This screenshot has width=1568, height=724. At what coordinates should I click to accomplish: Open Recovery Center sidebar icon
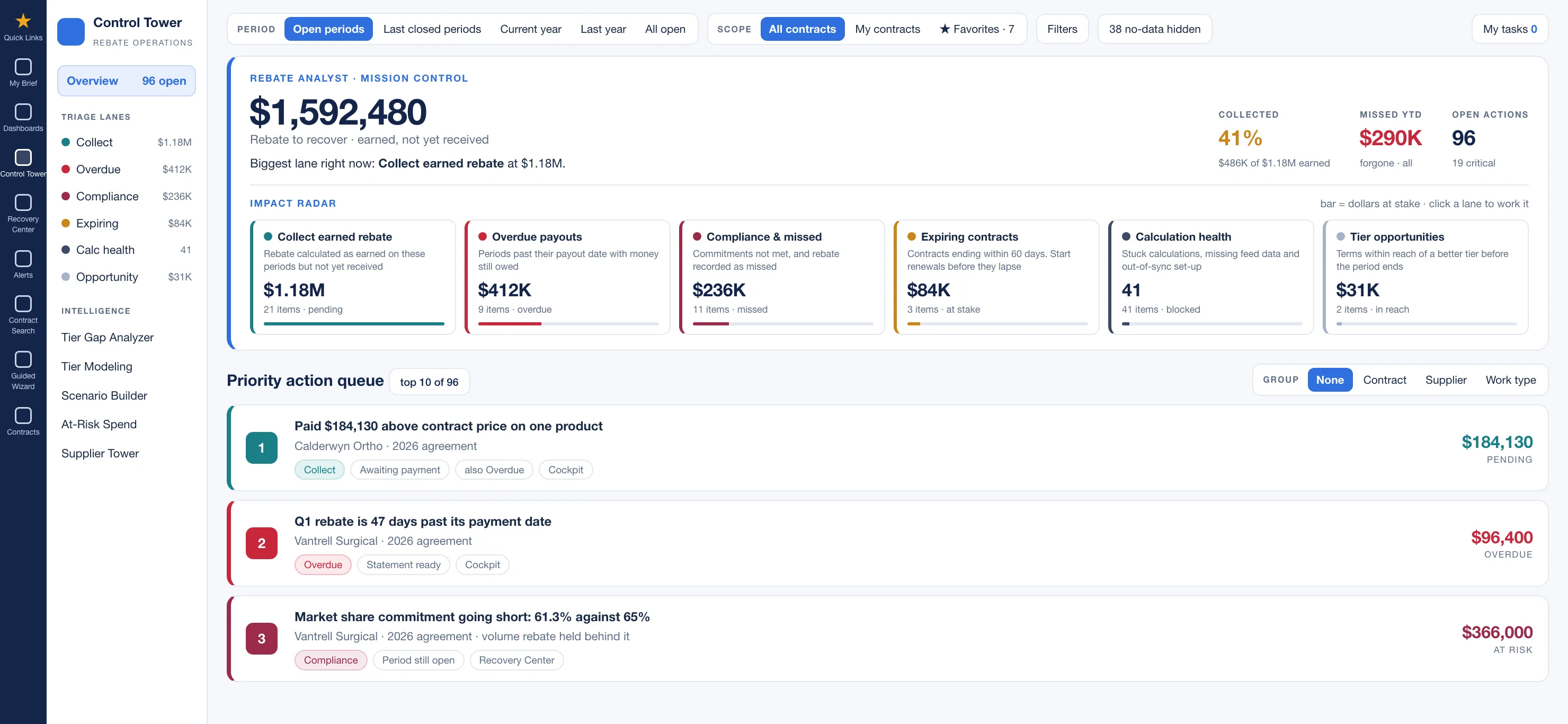[23, 202]
